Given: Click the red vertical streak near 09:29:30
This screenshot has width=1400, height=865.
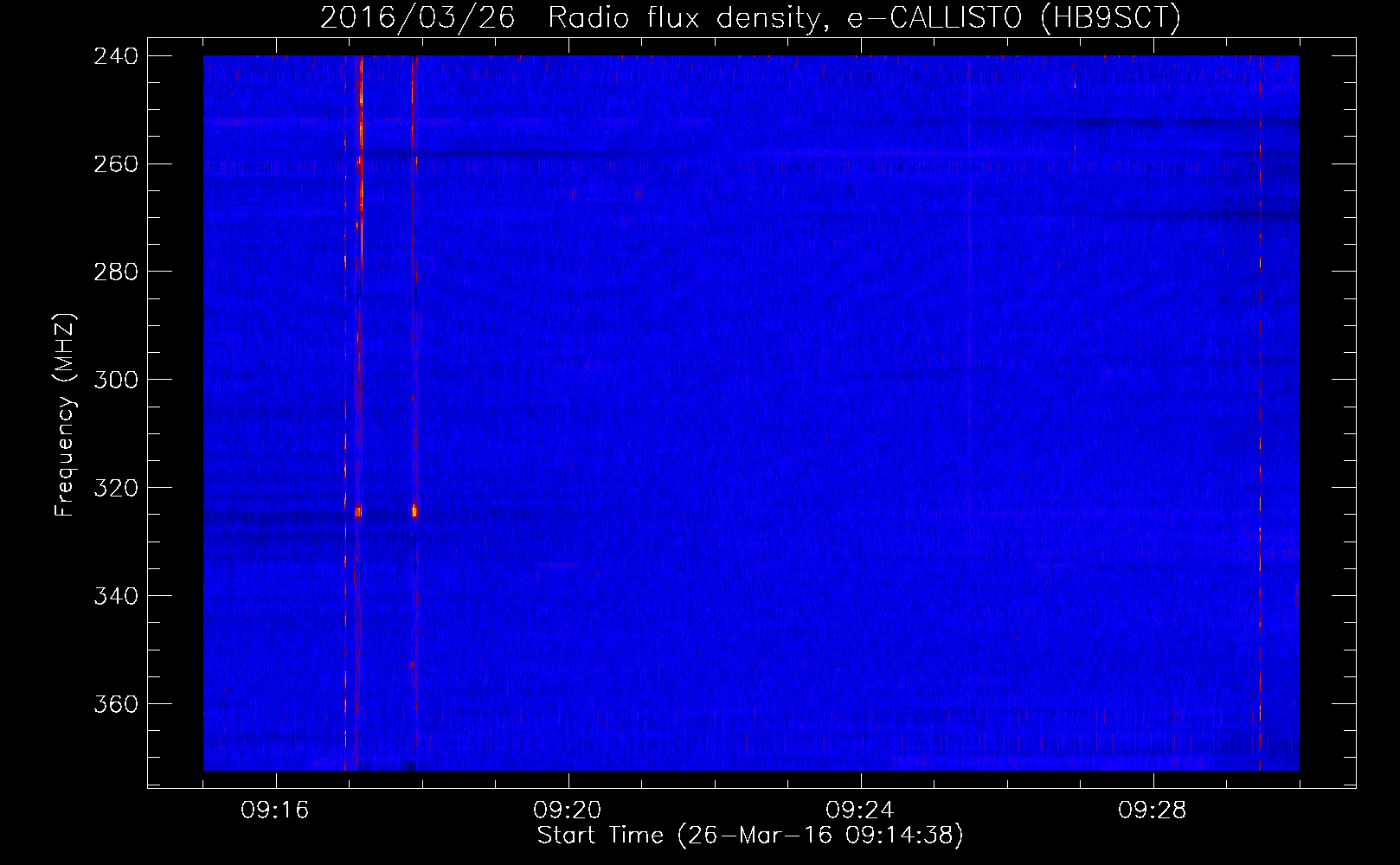Looking at the screenshot, I should [1260, 413].
